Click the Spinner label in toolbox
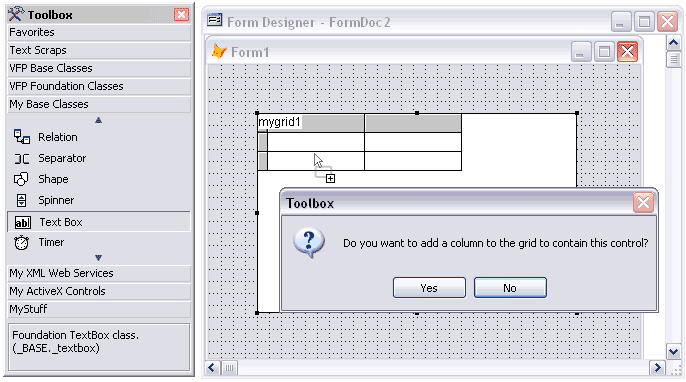The width and height of the screenshot is (686, 382). [56, 200]
